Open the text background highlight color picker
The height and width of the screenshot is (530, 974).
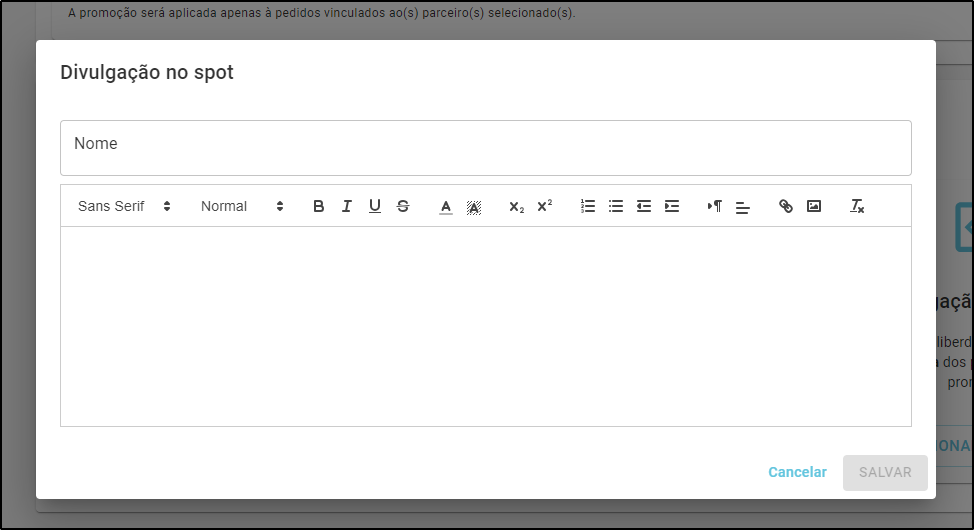(x=474, y=206)
